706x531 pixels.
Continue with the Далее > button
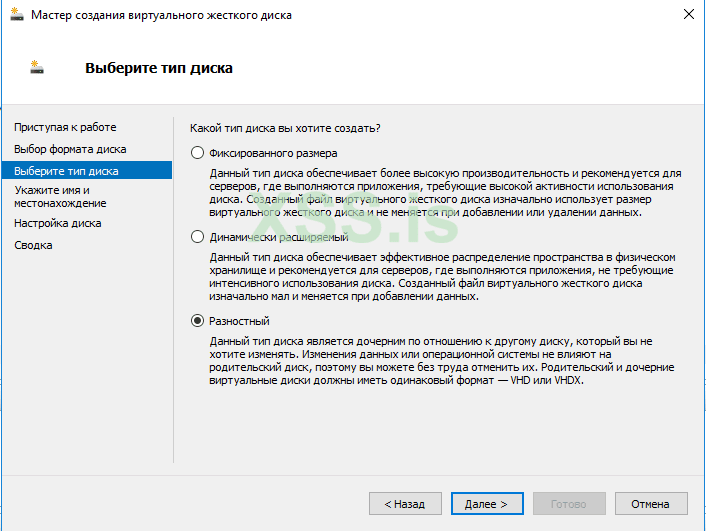click(x=487, y=504)
